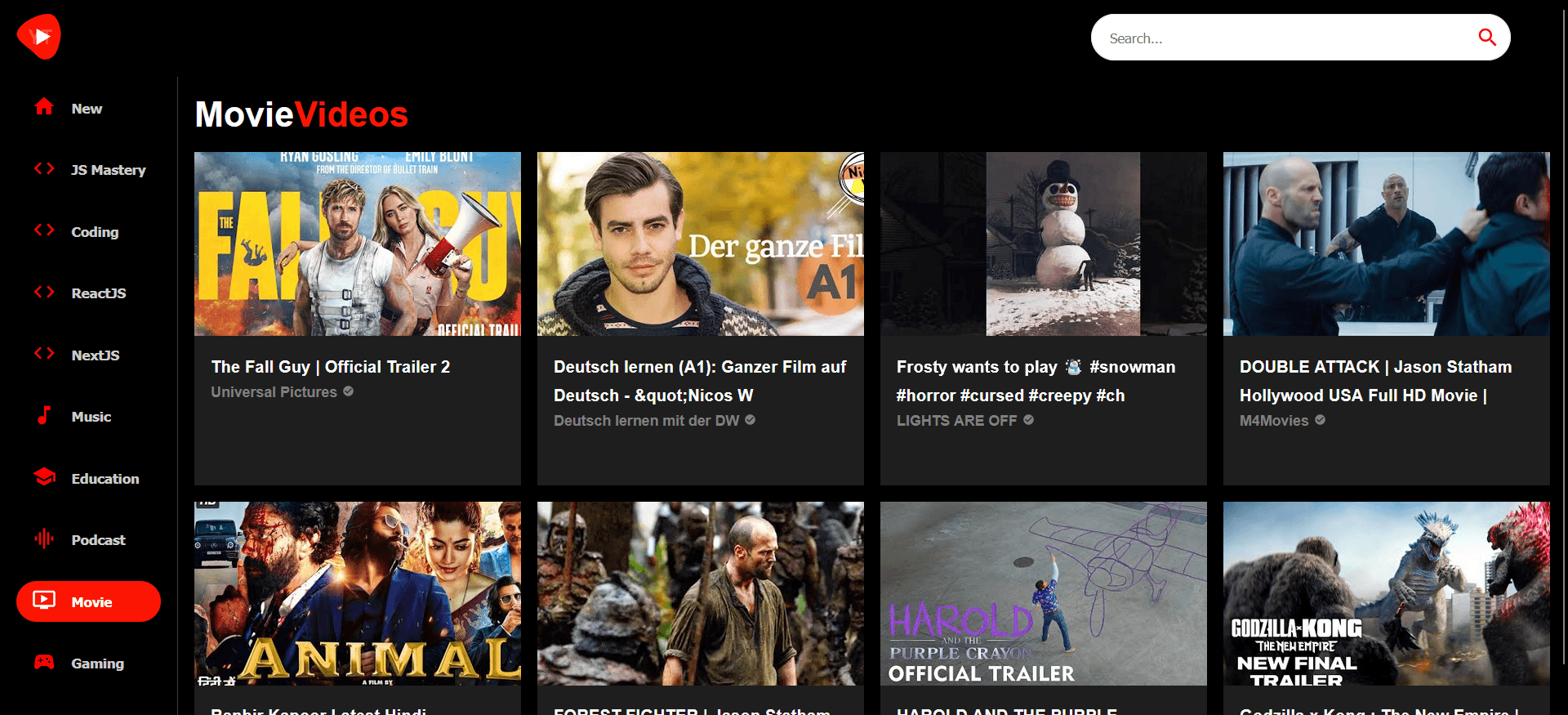
Task: Open the Podcast category
Action: pyautogui.click(x=88, y=540)
